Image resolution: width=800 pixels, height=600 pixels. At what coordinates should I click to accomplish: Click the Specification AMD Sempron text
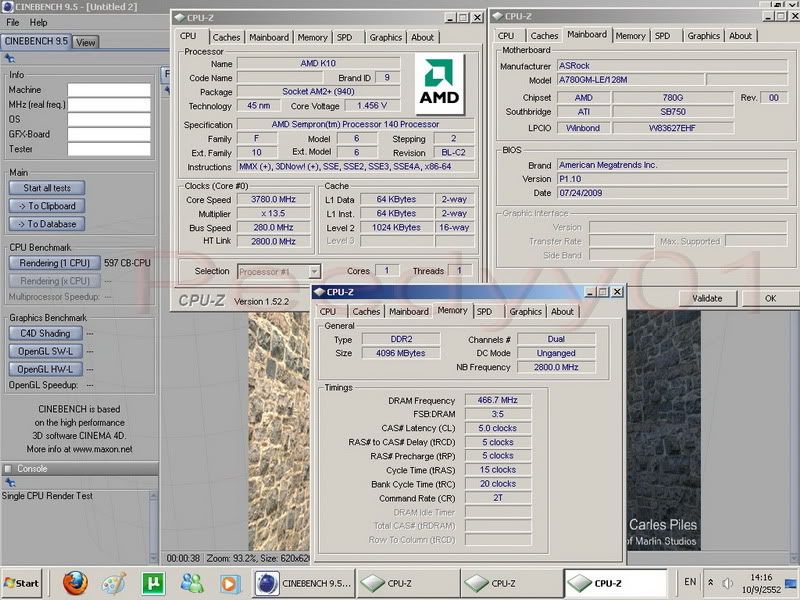click(x=355, y=124)
